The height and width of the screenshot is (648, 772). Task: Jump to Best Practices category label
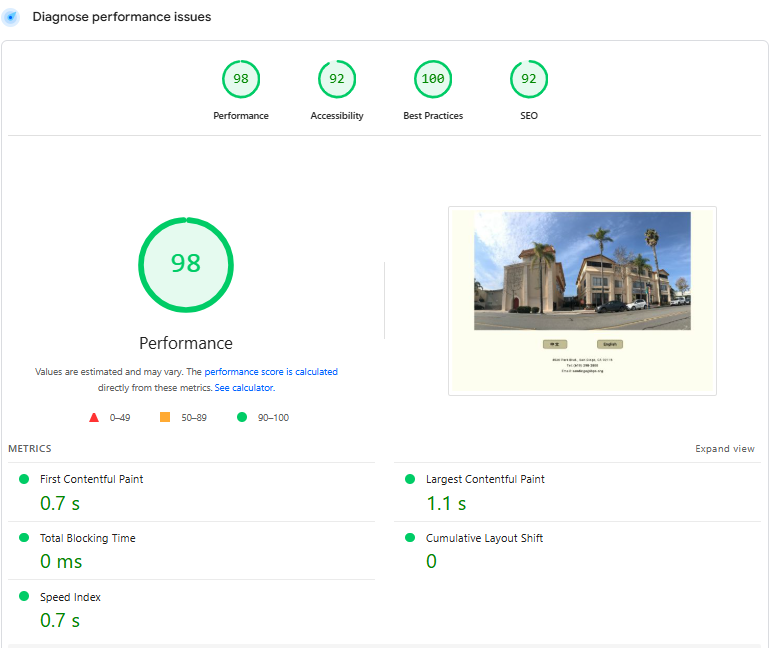pyautogui.click(x=433, y=116)
